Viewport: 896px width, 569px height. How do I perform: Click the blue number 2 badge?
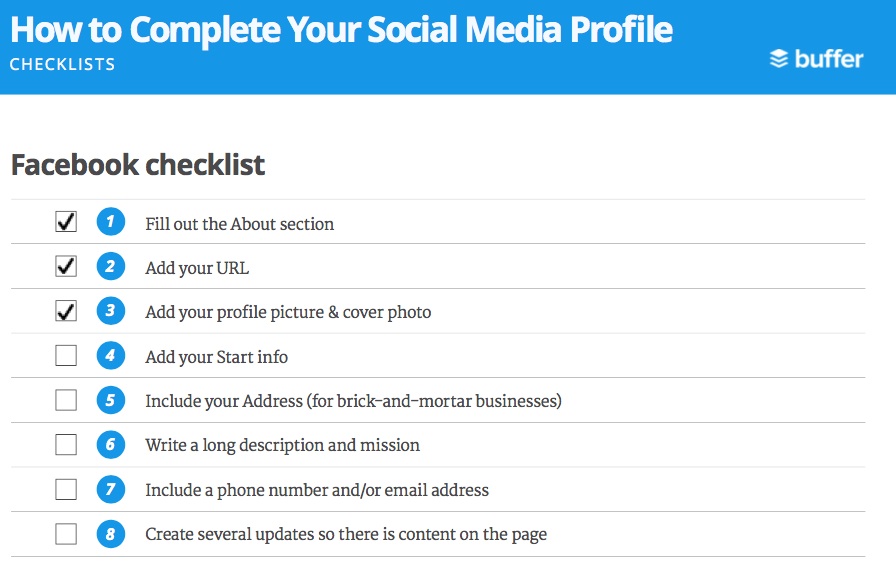pos(111,266)
